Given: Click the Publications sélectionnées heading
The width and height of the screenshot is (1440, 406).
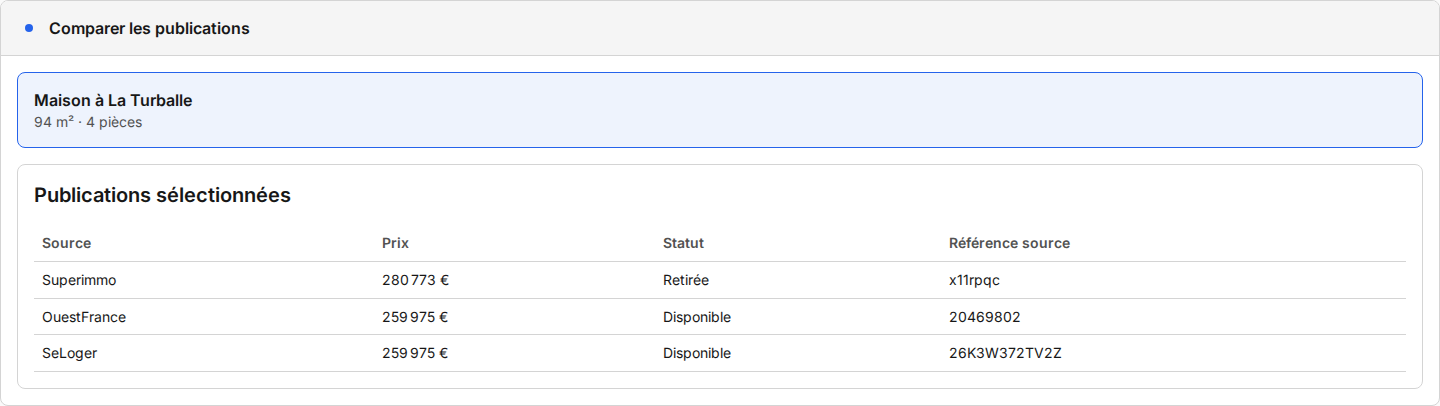Looking at the screenshot, I should click(x=162, y=195).
